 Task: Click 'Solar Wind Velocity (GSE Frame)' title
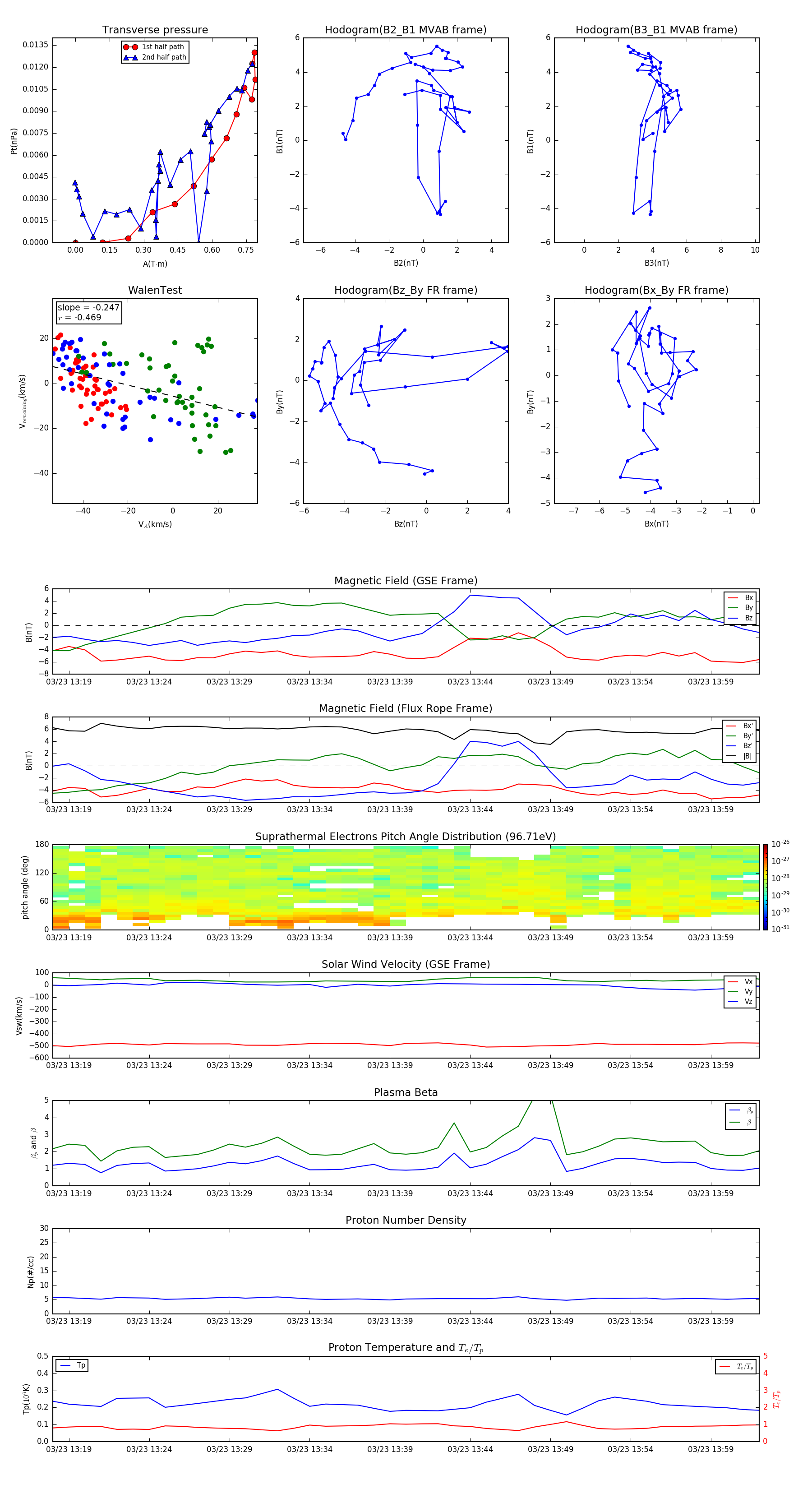(406, 964)
